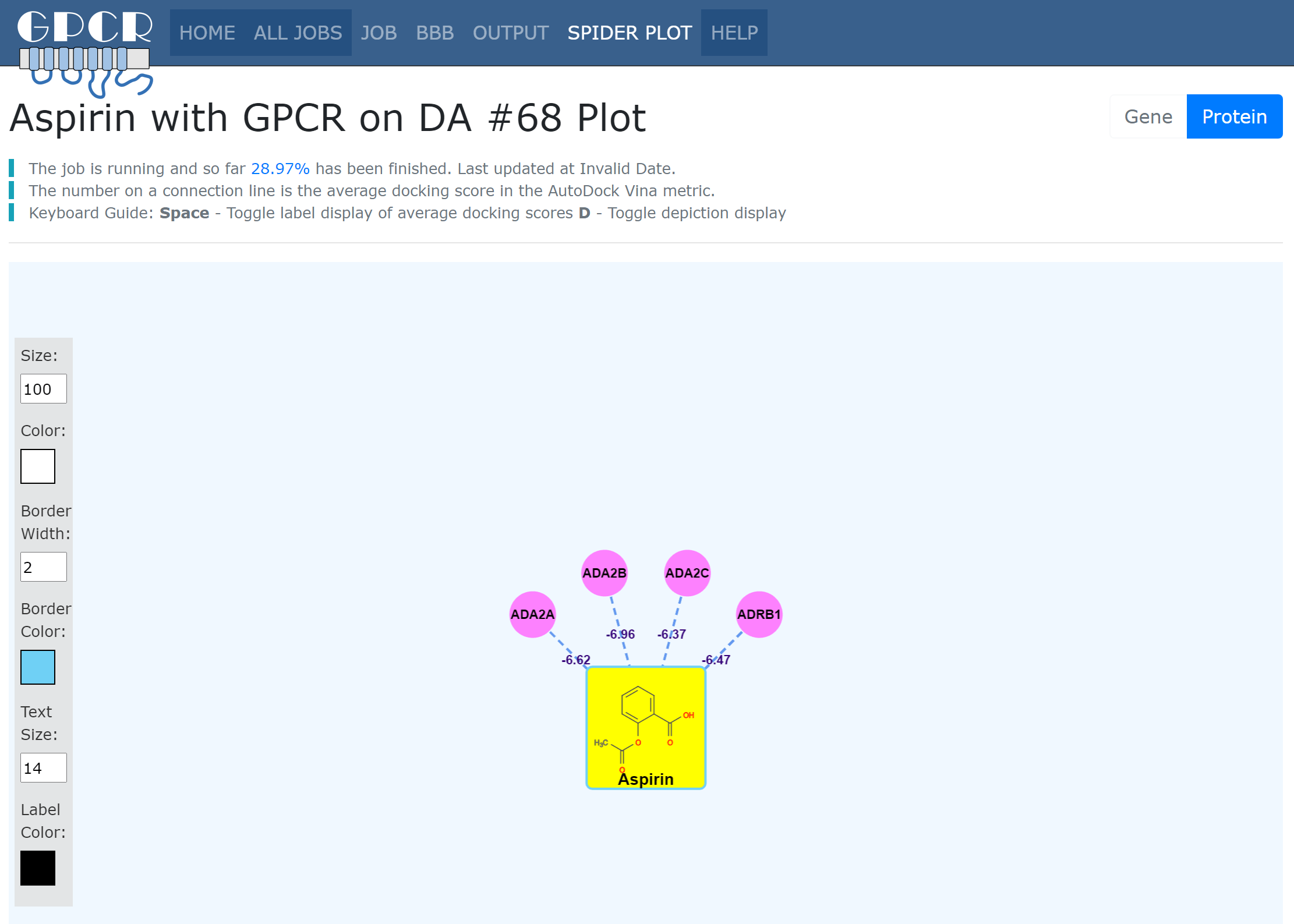Click the Size input field

point(44,389)
